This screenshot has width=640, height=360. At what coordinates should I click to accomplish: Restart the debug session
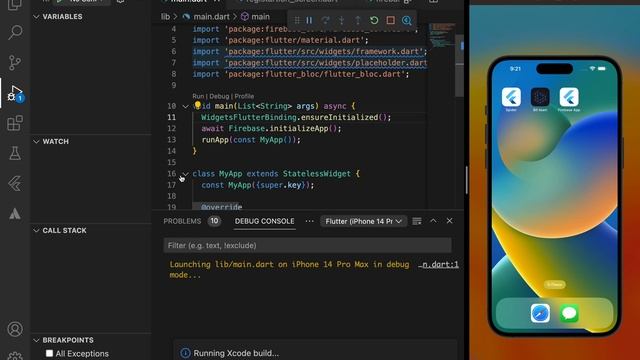coord(374,20)
